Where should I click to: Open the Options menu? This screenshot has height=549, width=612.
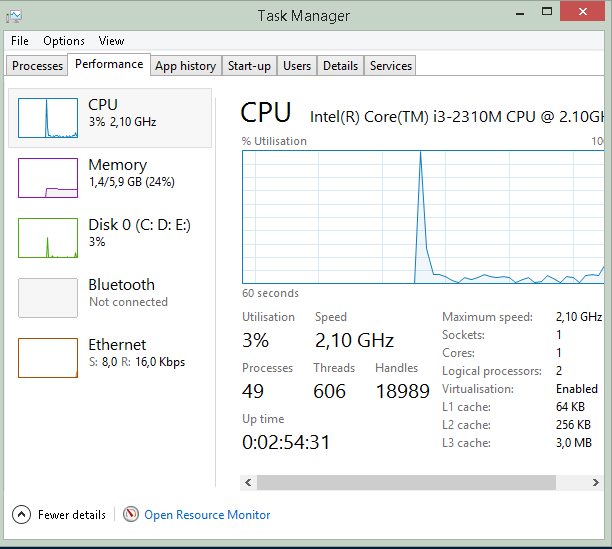pyautogui.click(x=64, y=41)
